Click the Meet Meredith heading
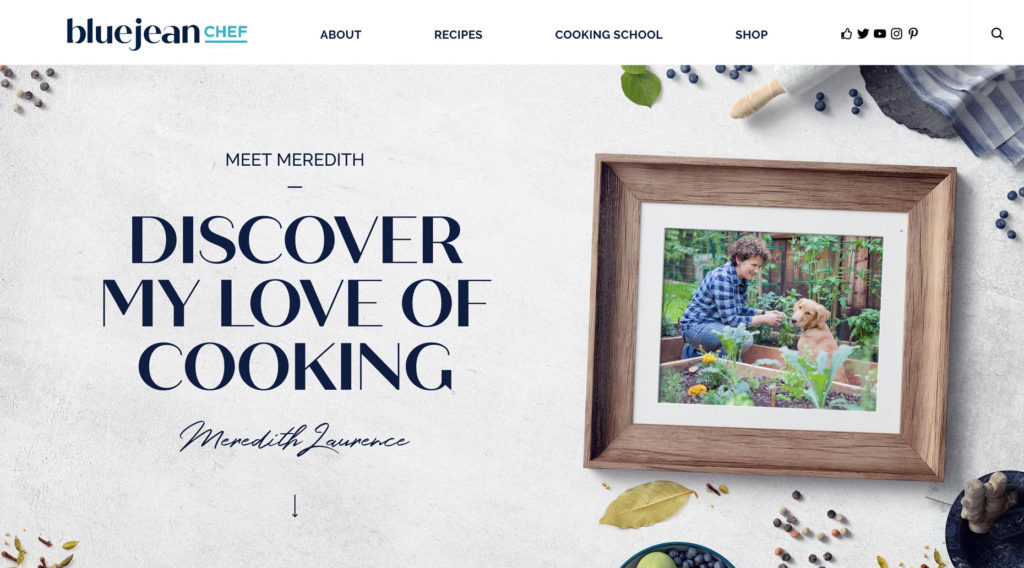The height and width of the screenshot is (568, 1024). click(295, 160)
